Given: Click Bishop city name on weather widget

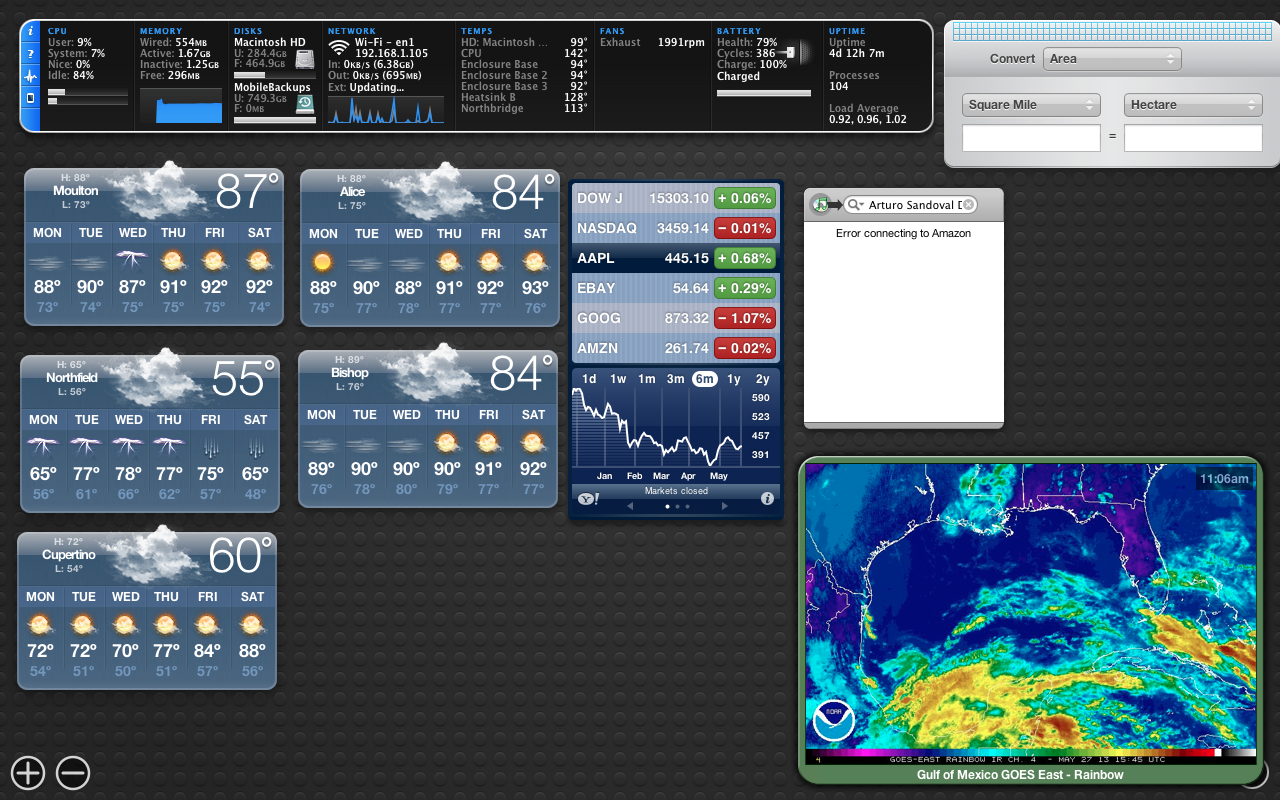Looking at the screenshot, I should pos(350,373).
